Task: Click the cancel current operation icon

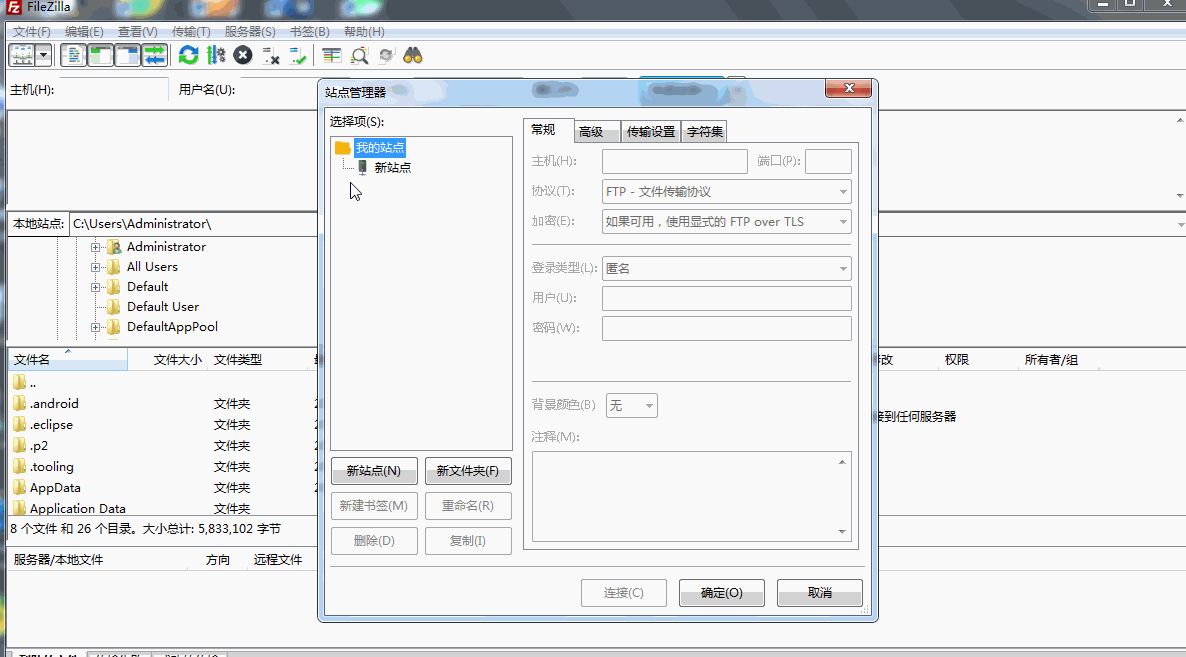Action: (243, 55)
